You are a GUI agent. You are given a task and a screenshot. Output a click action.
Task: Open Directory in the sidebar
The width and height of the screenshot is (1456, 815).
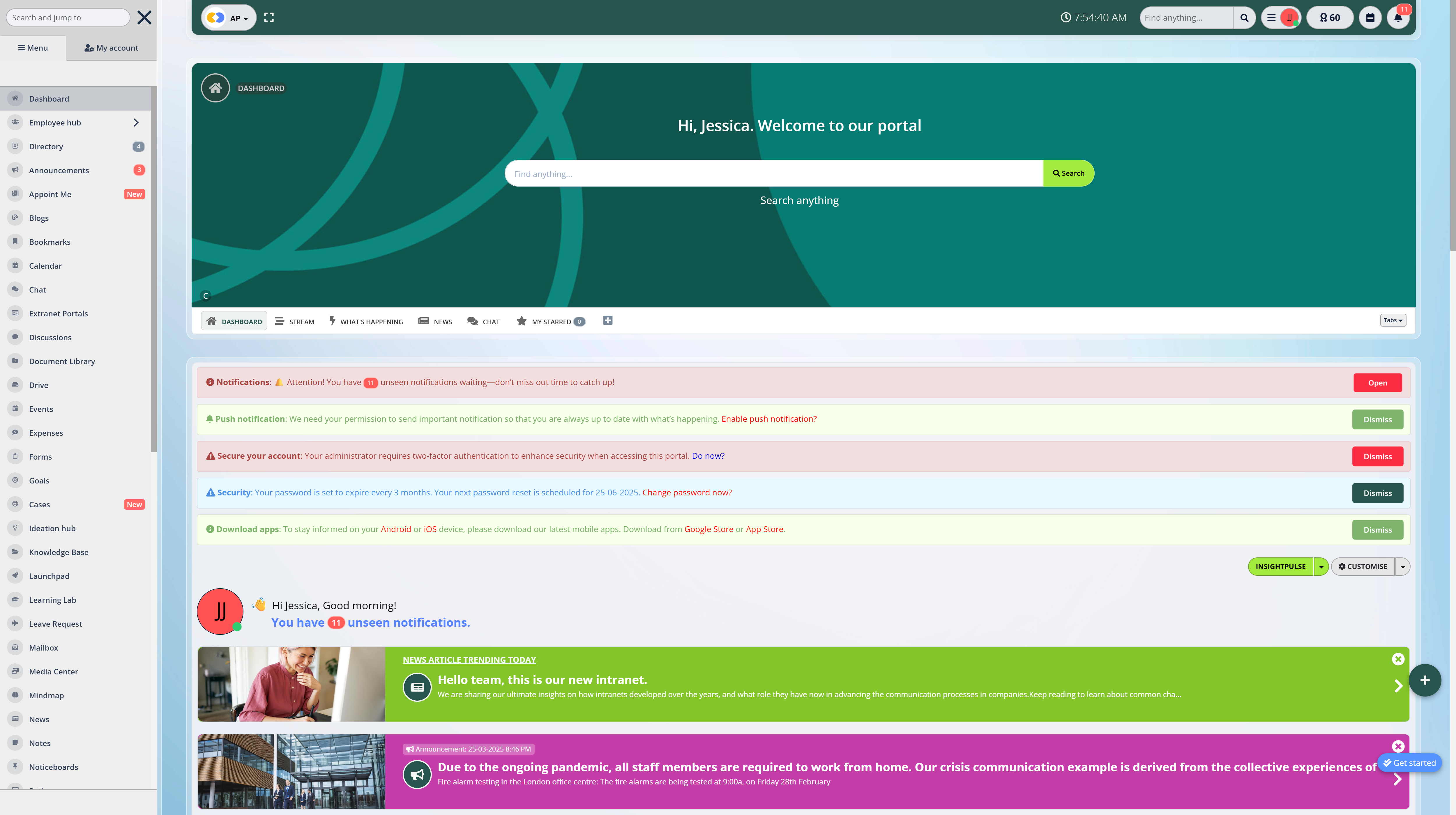76,146
